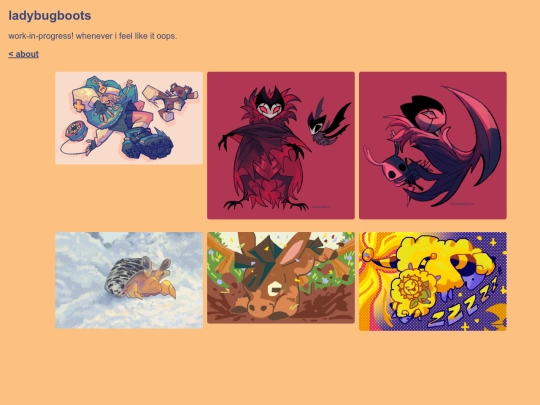Open the crescent-winged creature artwork

click(x=433, y=145)
